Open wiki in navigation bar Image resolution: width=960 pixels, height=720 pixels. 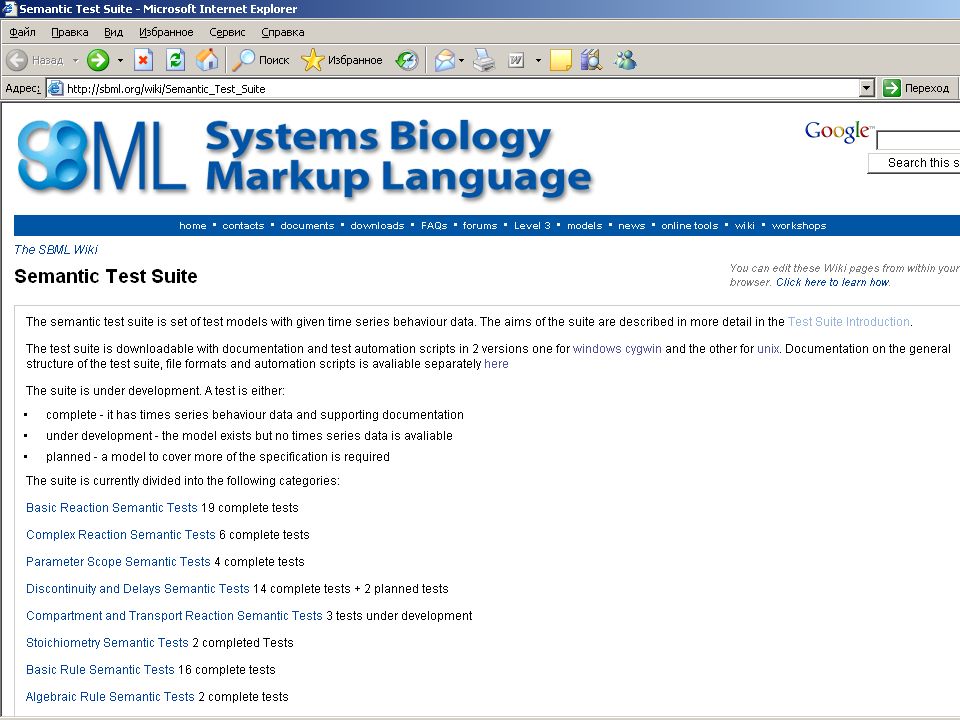744,226
